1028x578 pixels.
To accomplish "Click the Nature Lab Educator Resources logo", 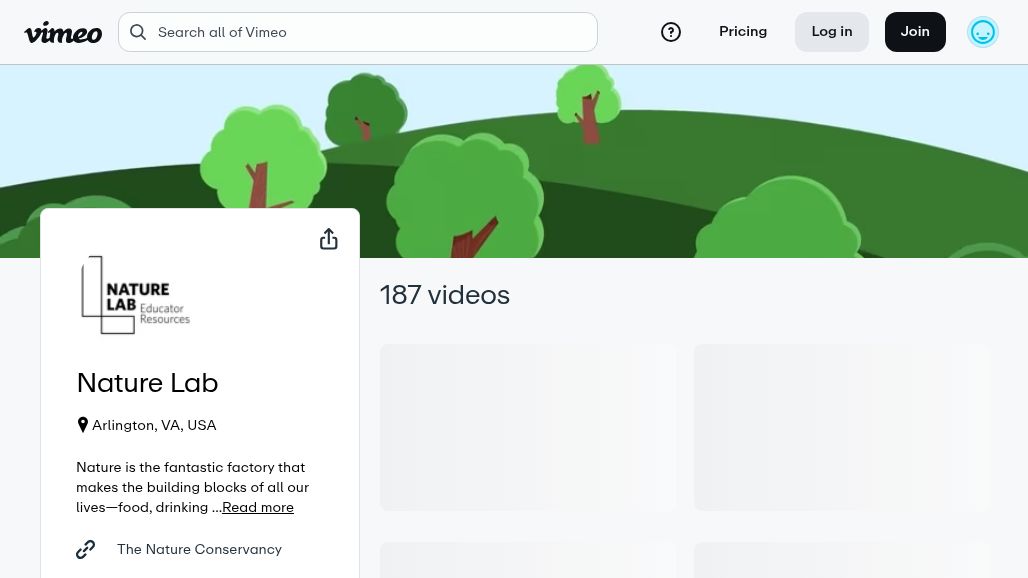I will (x=135, y=294).
